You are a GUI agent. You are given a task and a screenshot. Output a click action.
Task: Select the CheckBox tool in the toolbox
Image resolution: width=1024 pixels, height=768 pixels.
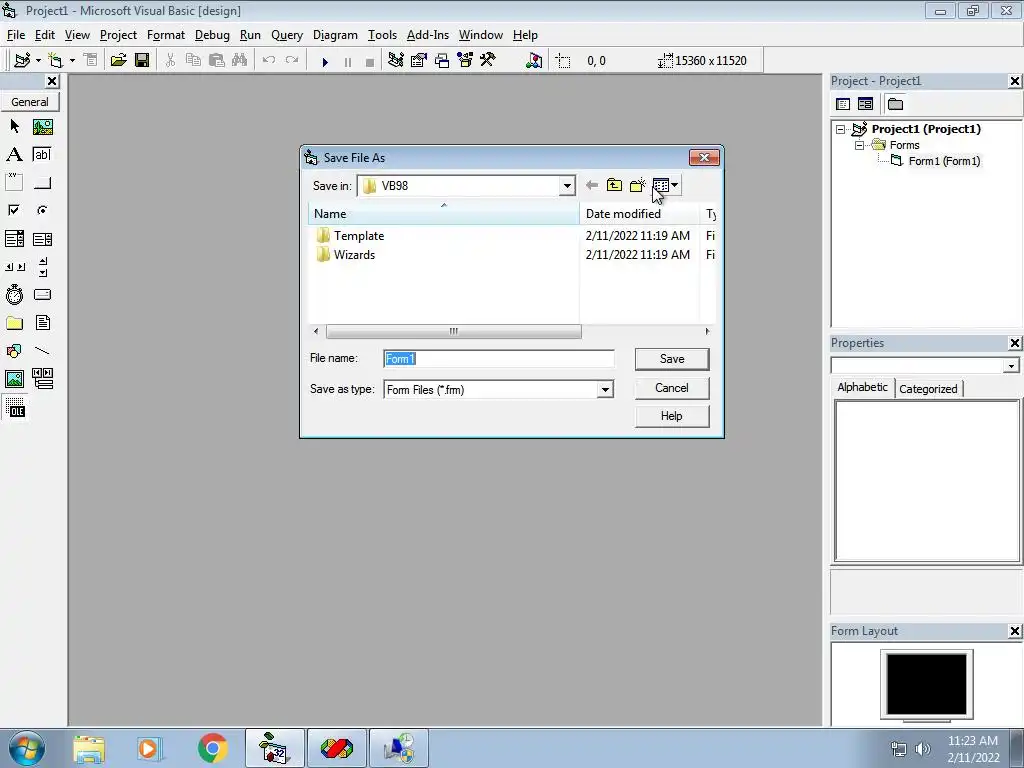click(14, 210)
